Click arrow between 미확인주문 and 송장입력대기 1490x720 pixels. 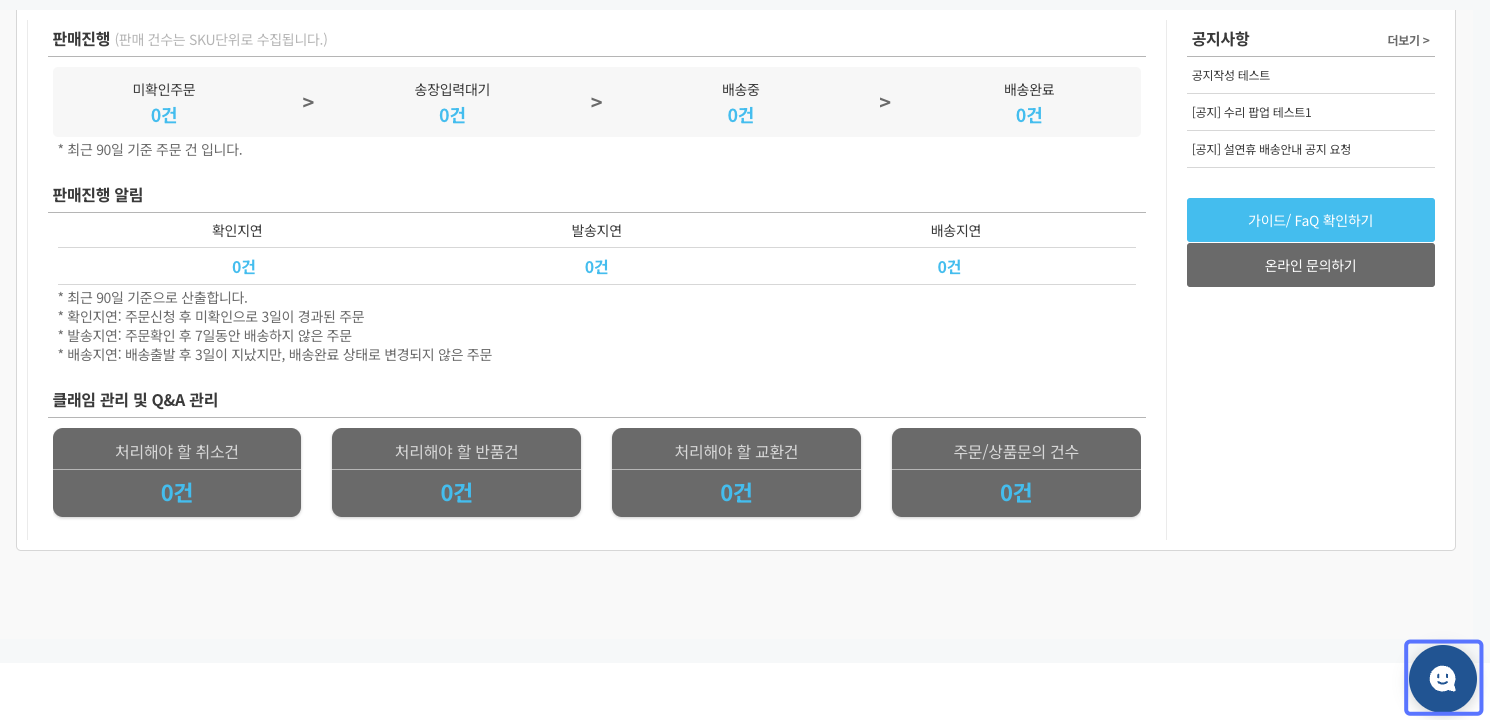click(308, 102)
